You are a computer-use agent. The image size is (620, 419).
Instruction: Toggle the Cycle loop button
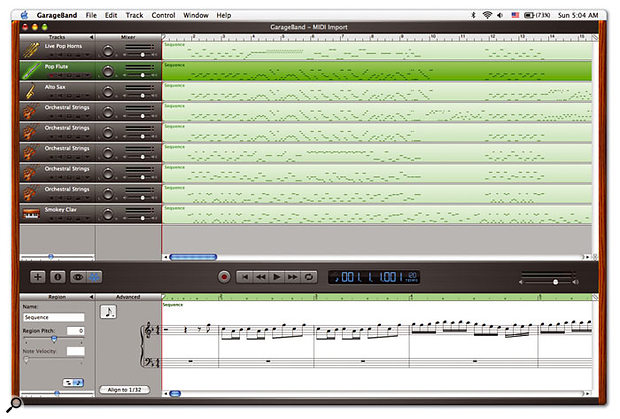(309, 277)
